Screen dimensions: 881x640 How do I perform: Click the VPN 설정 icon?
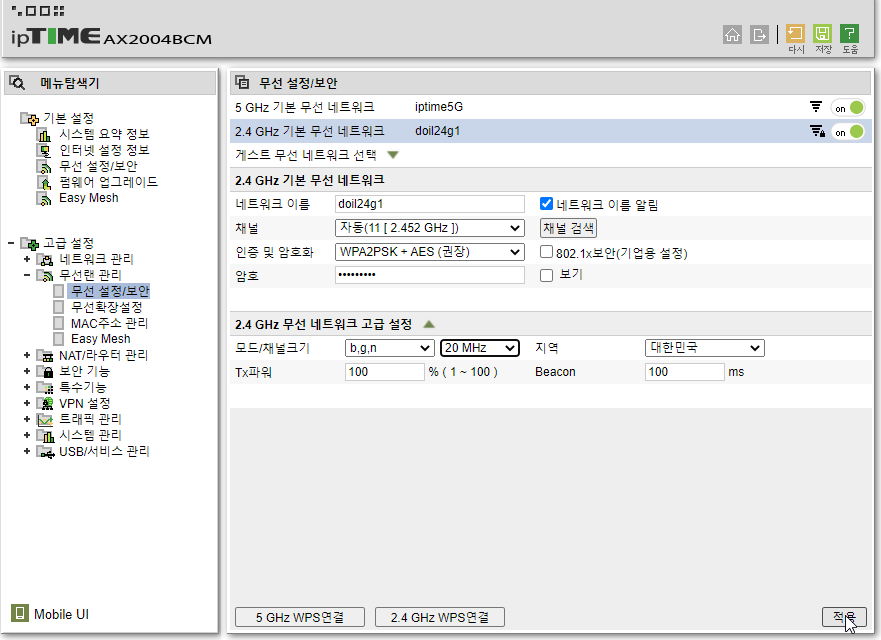pos(45,403)
